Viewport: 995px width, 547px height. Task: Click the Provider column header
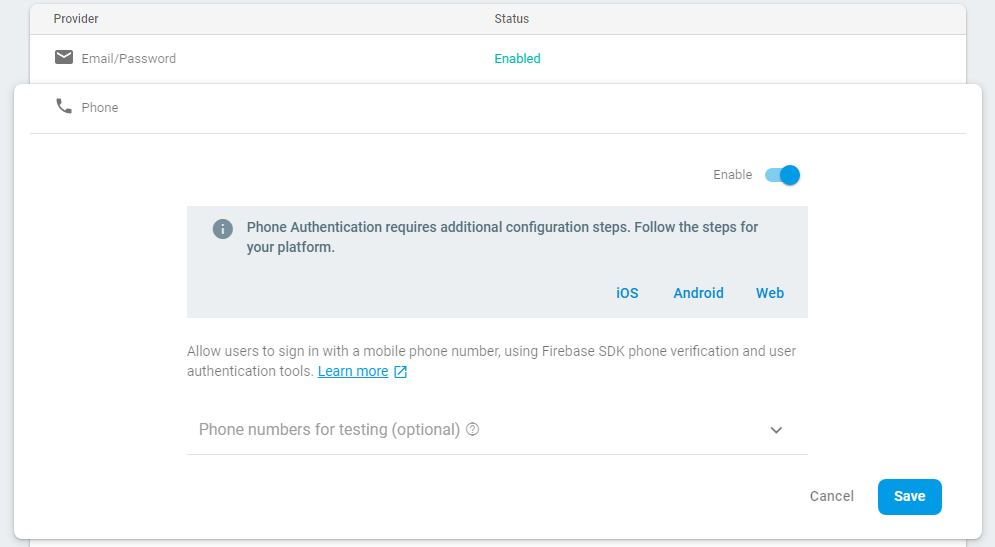point(76,19)
